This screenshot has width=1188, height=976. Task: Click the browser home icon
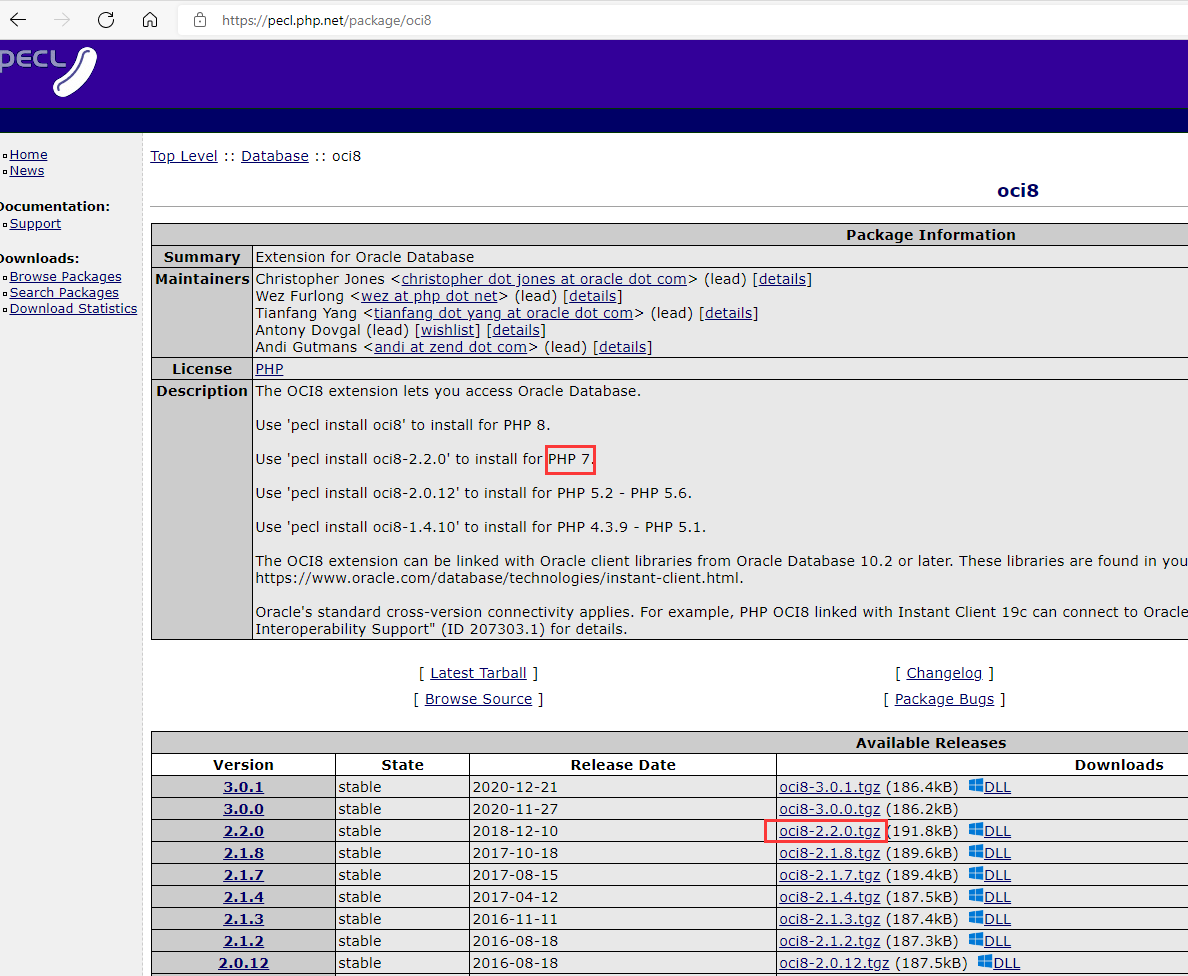click(x=149, y=19)
